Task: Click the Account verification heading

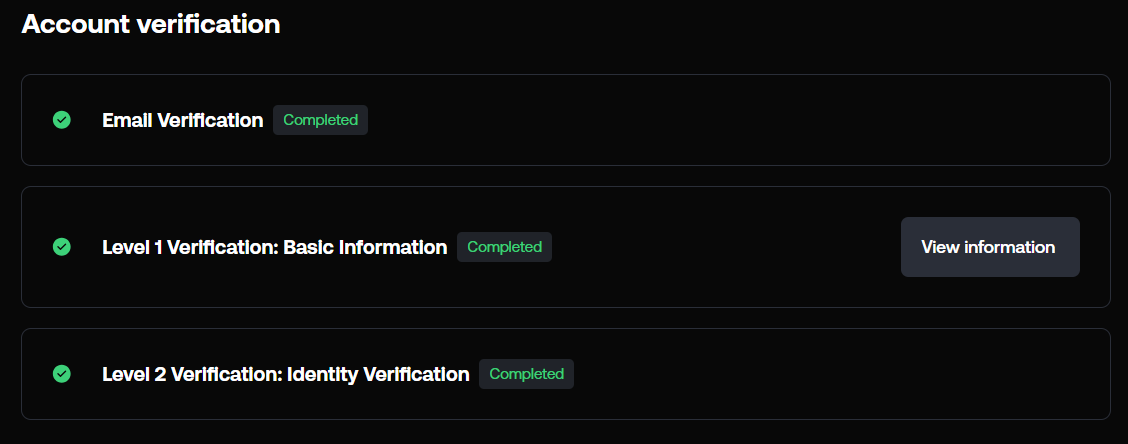Action: click(151, 24)
